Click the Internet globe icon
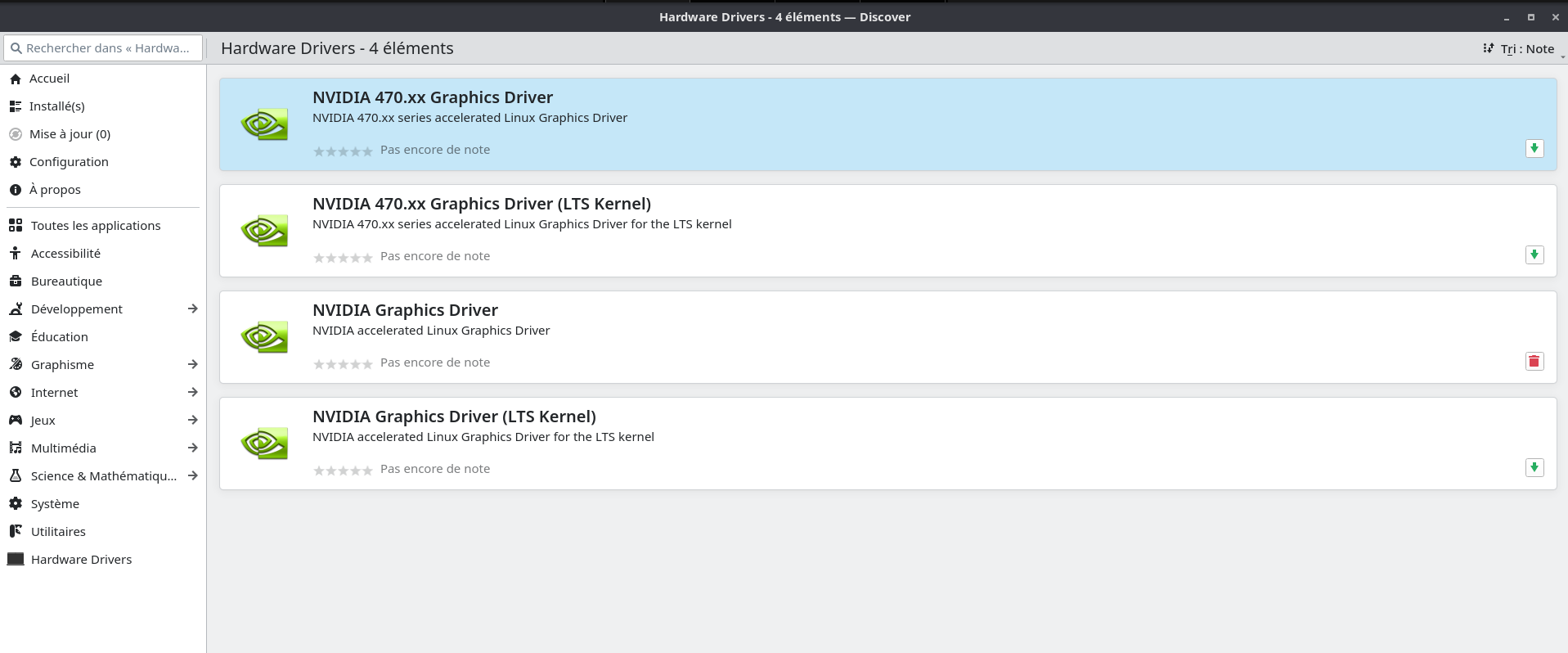The height and width of the screenshot is (653, 1568). [x=16, y=393]
